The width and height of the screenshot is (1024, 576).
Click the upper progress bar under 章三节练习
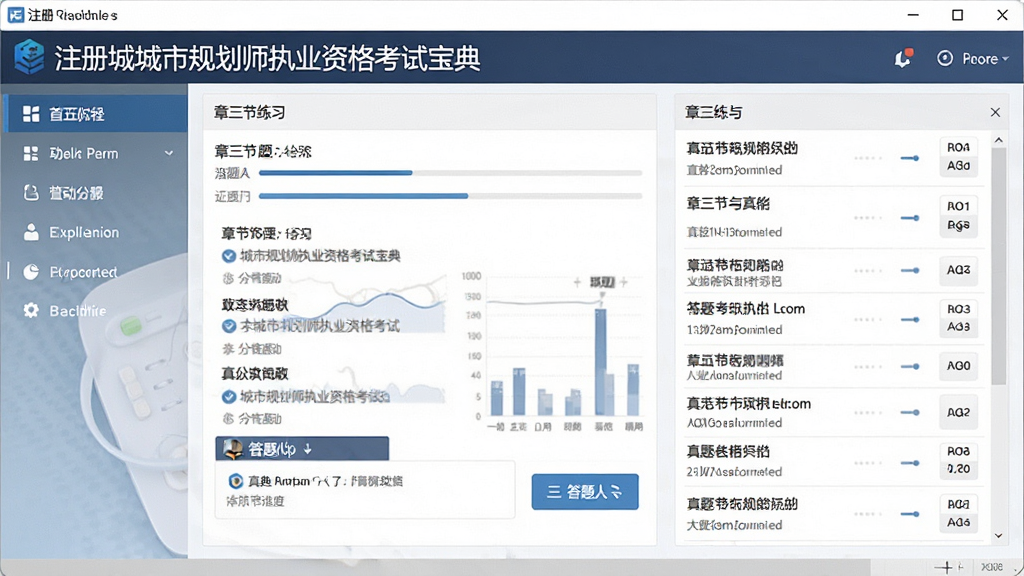click(450, 173)
